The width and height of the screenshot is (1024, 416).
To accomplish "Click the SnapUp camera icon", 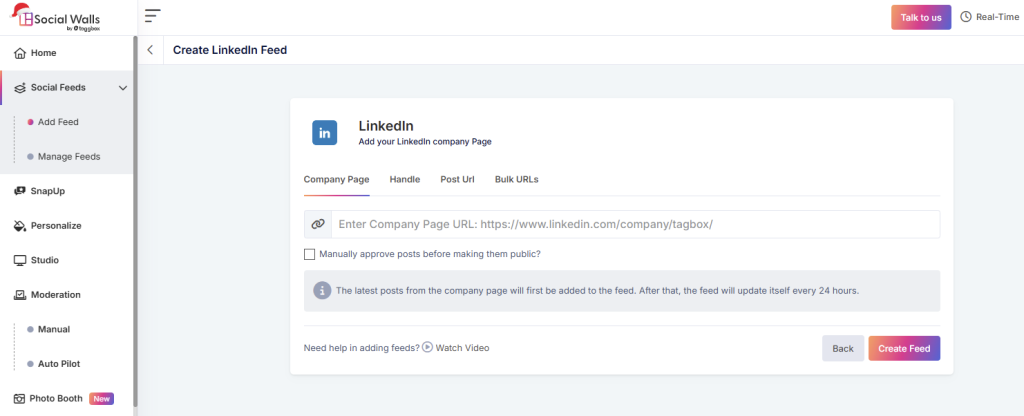I will coord(20,191).
